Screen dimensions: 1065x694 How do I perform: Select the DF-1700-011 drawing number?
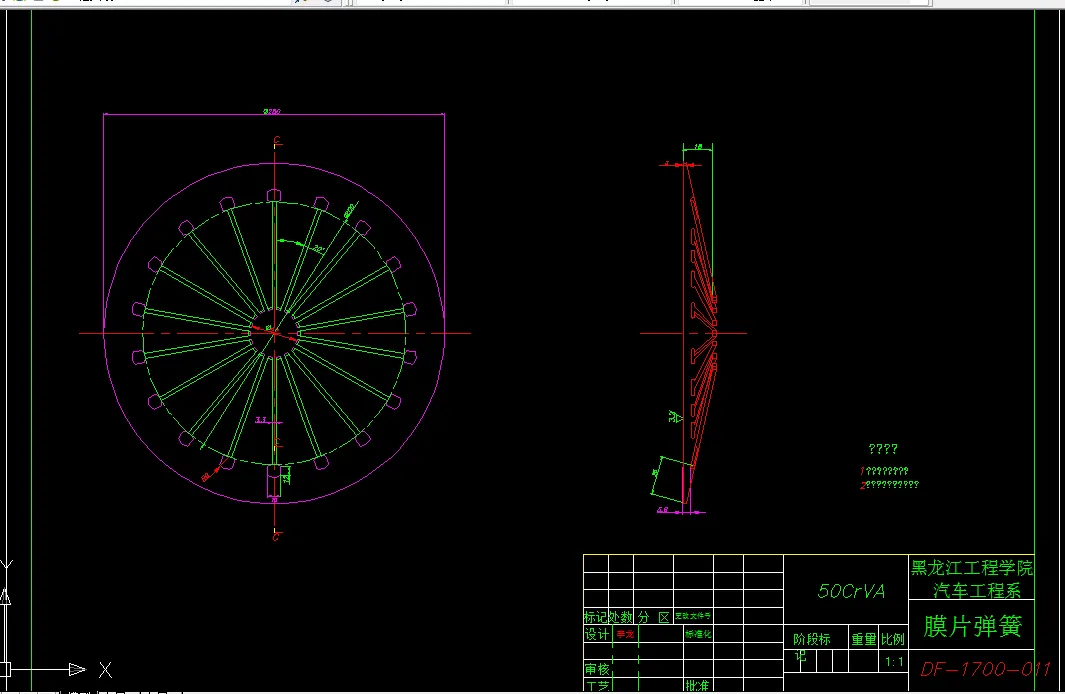[x=985, y=670]
